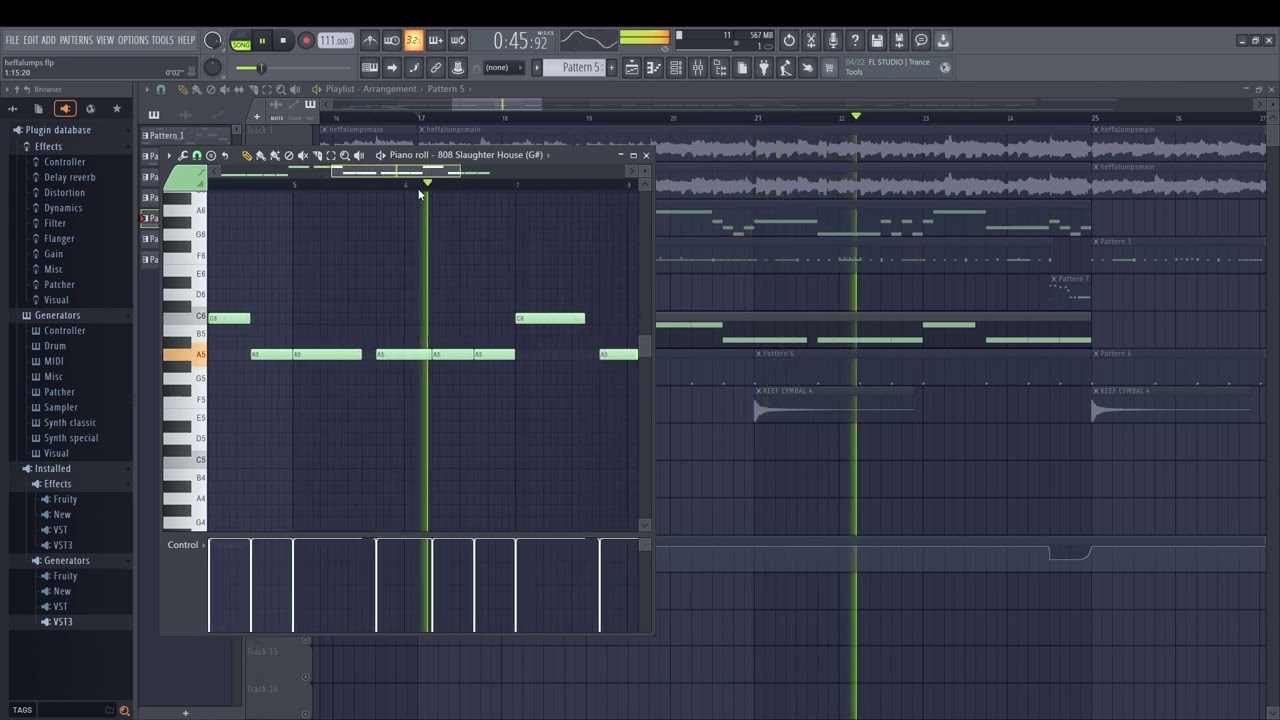
Task: Open the (none) preset selector dropdown
Action: coord(504,68)
